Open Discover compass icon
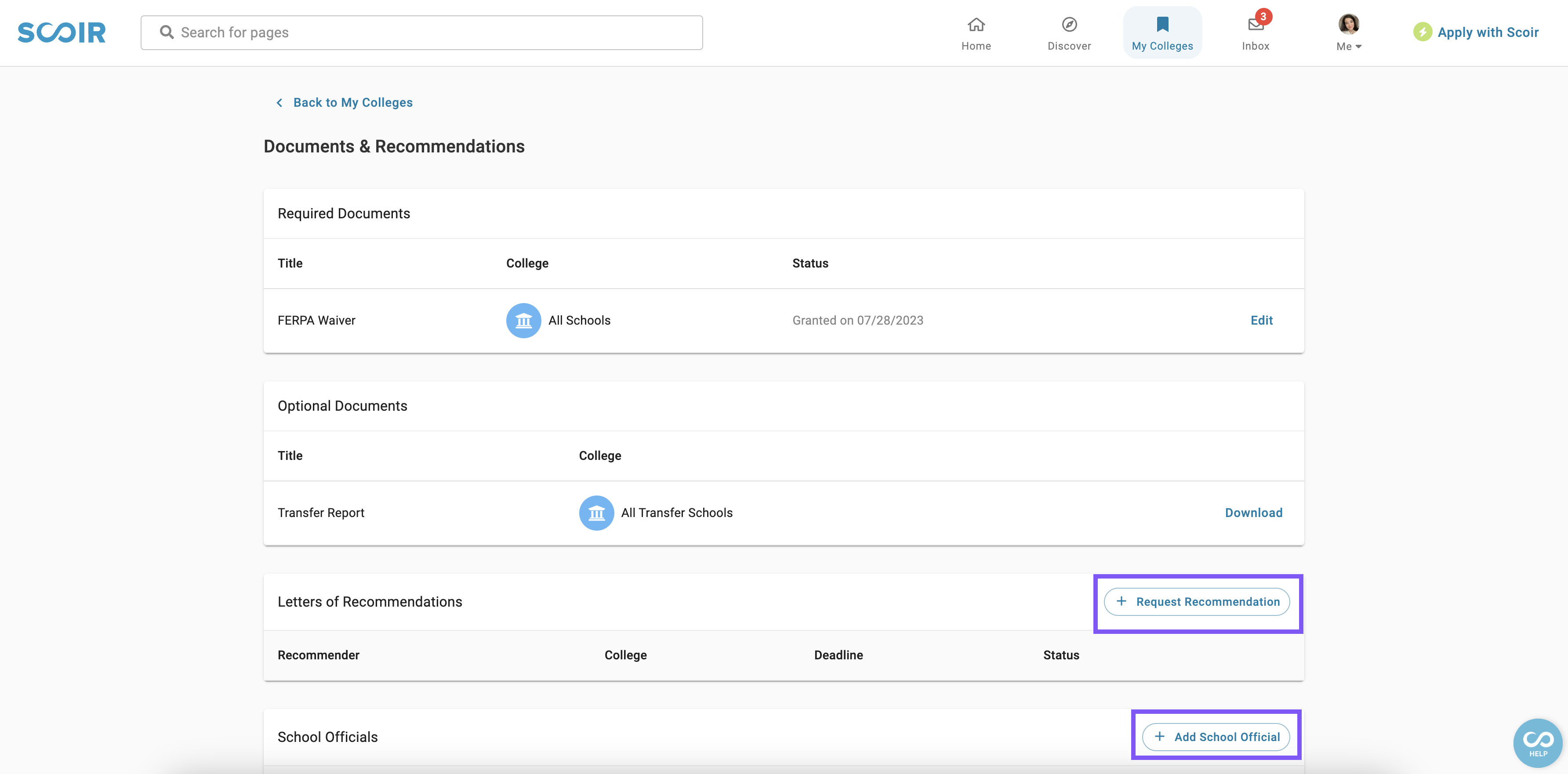This screenshot has height=774, width=1568. click(x=1069, y=25)
